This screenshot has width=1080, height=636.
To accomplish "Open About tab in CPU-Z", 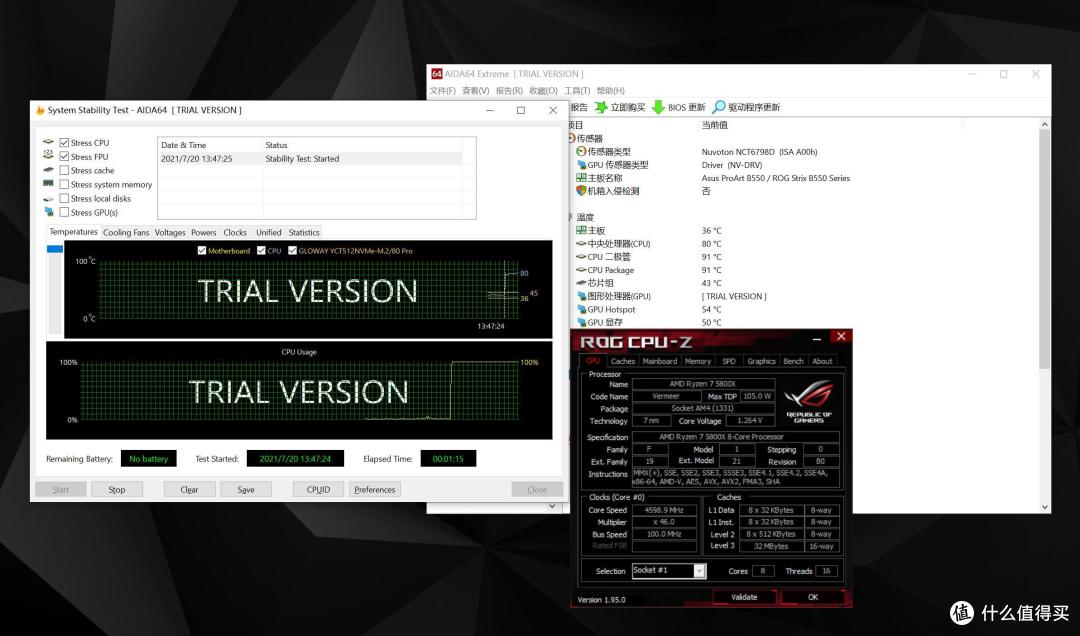I will [x=822, y=361].
